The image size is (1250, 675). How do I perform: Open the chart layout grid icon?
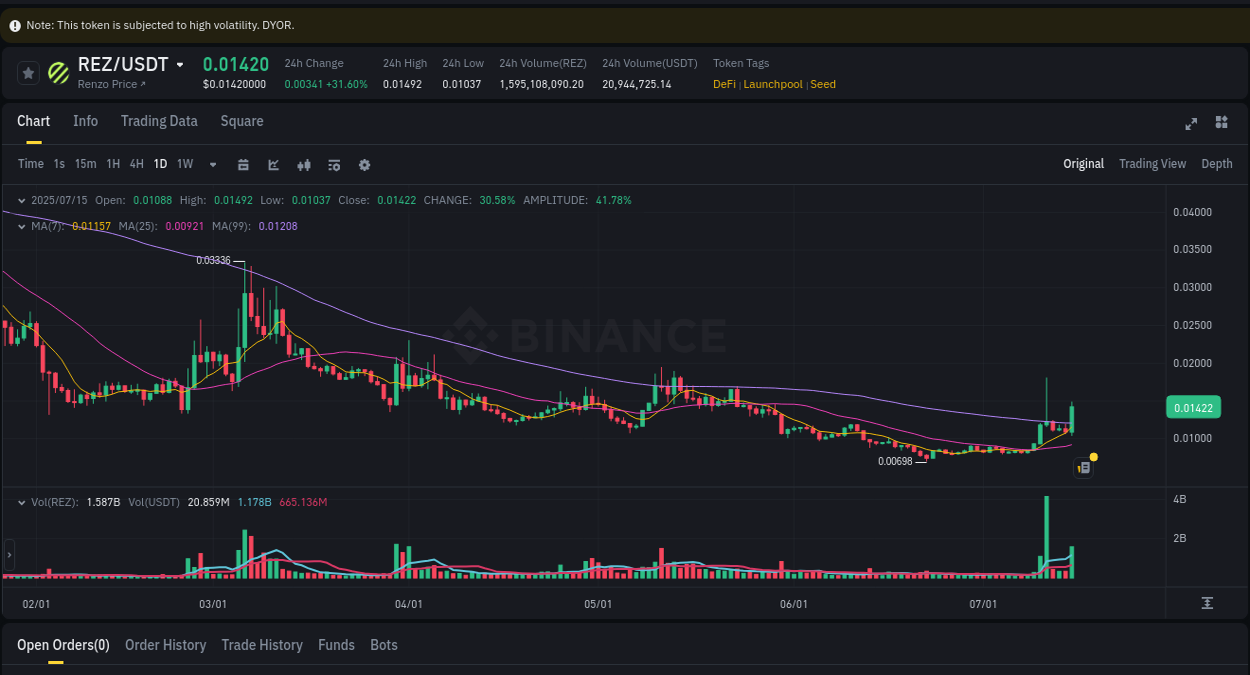(x=1221, y=123)
